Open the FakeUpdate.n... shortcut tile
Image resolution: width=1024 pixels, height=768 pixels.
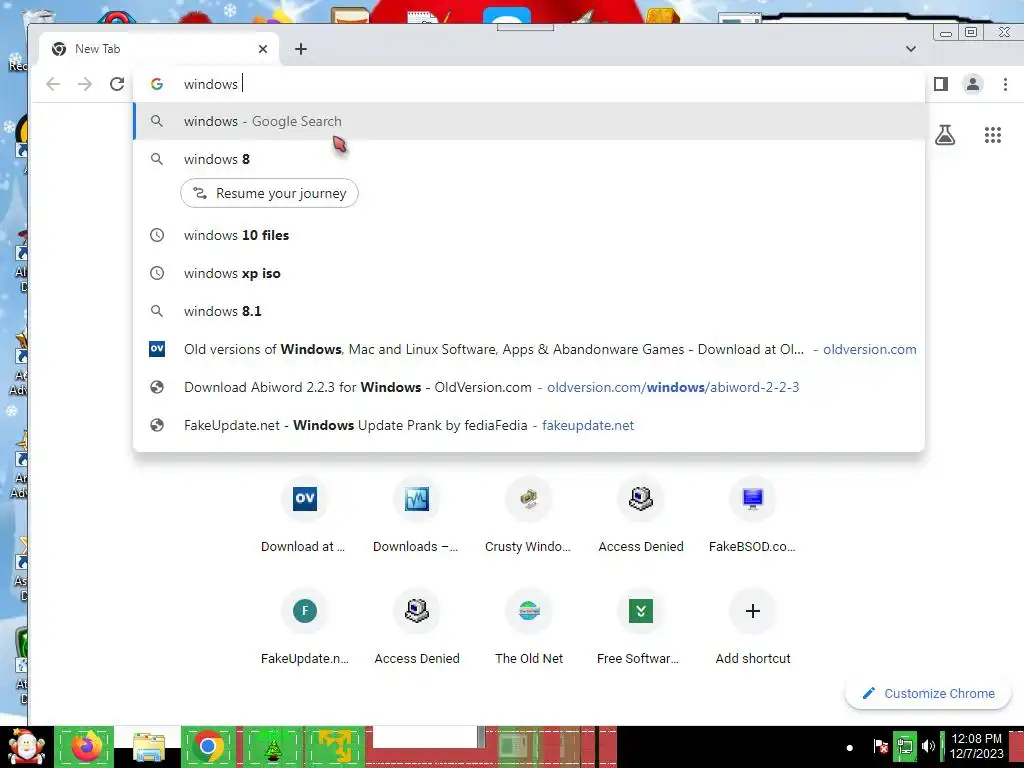pos(304,628)
